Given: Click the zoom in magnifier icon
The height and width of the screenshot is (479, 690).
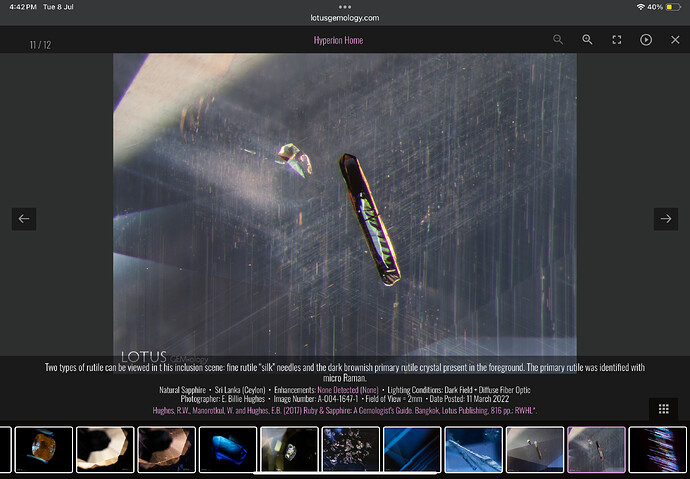Looking at the screenshot, I should (587, 40).
